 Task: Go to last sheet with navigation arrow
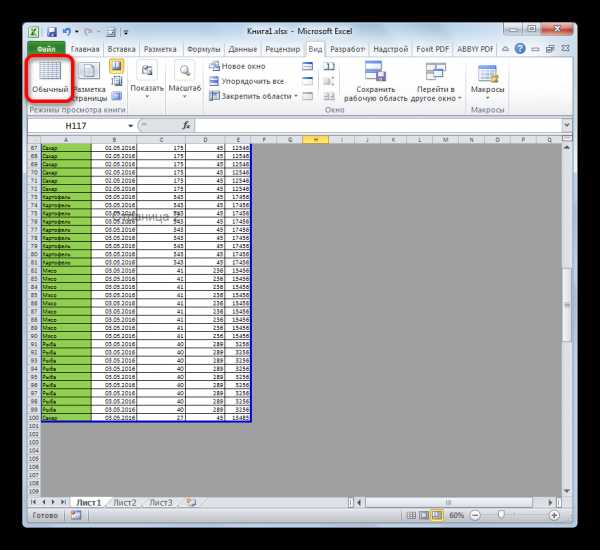(x=64, y=502)
